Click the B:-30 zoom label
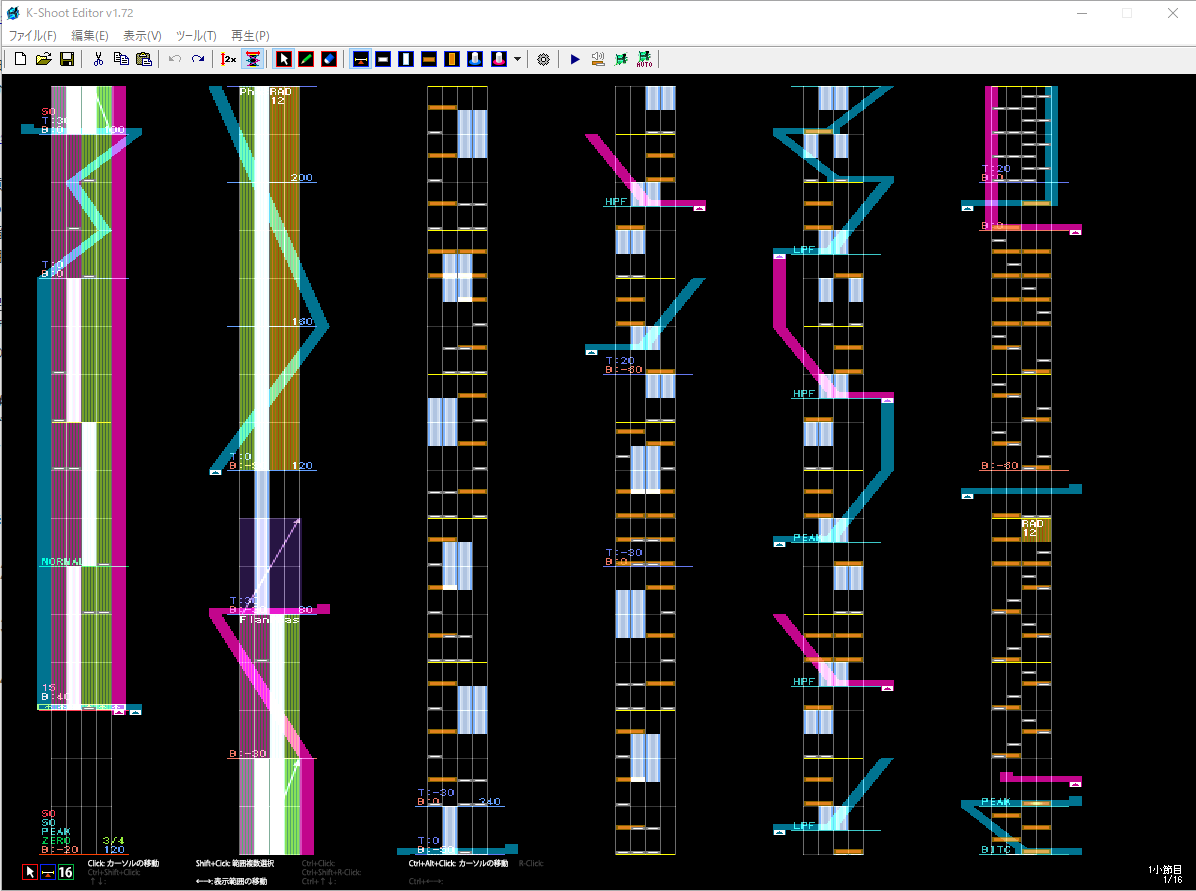The width and height of the screenshot is (1196, 891). click(x=248, y=753)
